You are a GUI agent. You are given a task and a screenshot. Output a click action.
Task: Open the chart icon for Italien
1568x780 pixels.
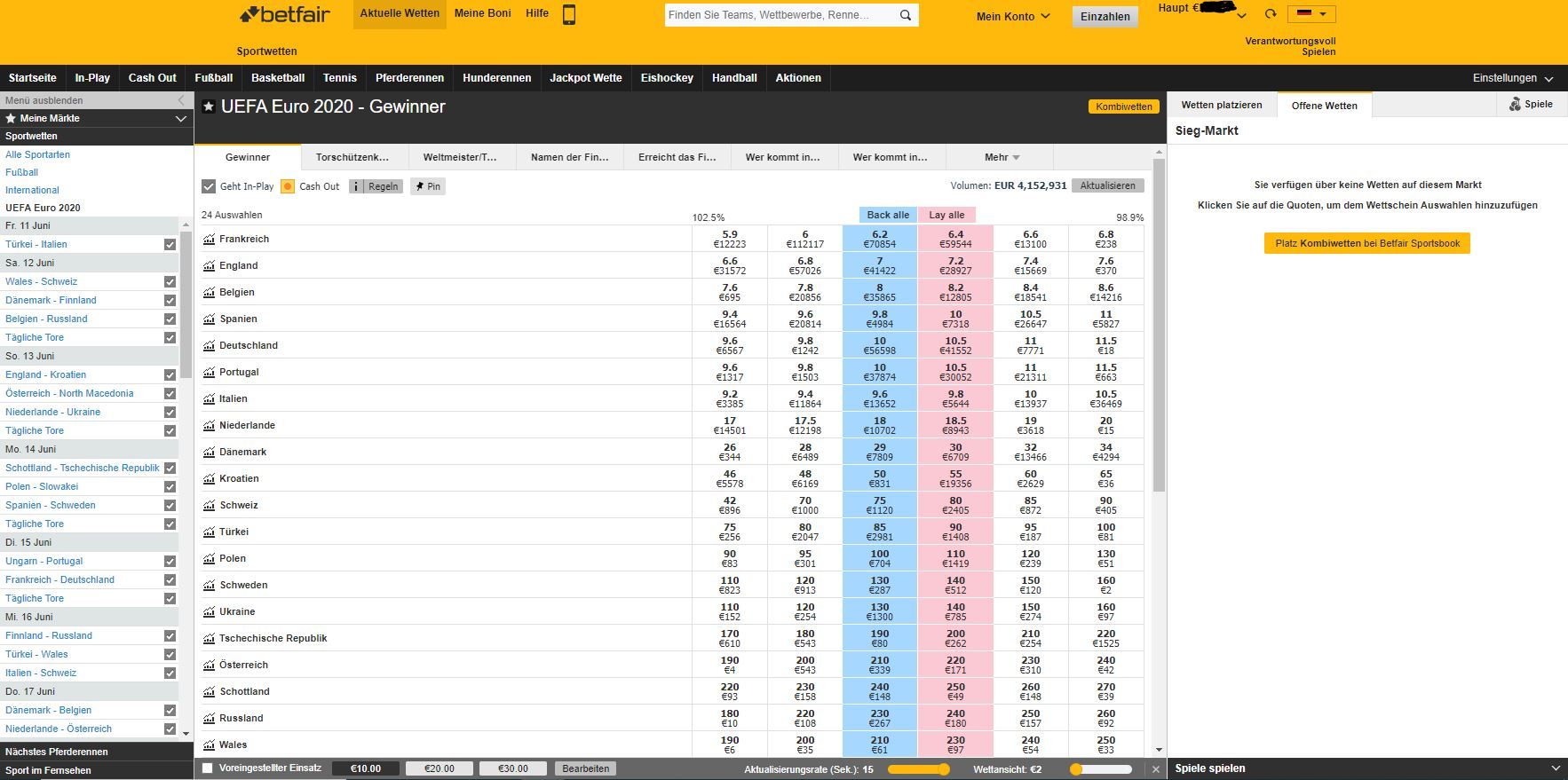[x=210, y=398]
